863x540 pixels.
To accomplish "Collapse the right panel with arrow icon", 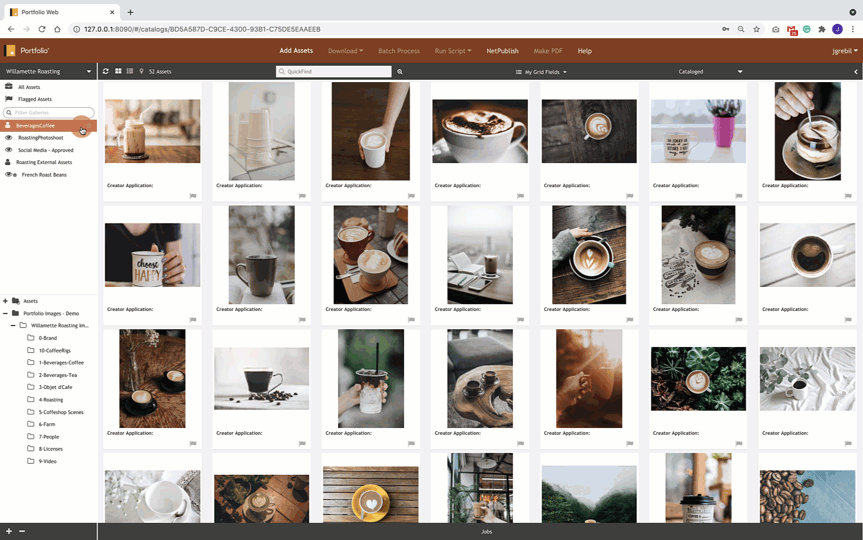I will coord(855,72).
